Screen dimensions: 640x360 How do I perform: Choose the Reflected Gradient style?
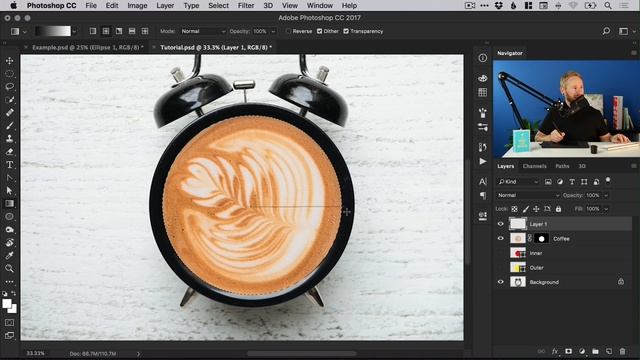[132, 31]
